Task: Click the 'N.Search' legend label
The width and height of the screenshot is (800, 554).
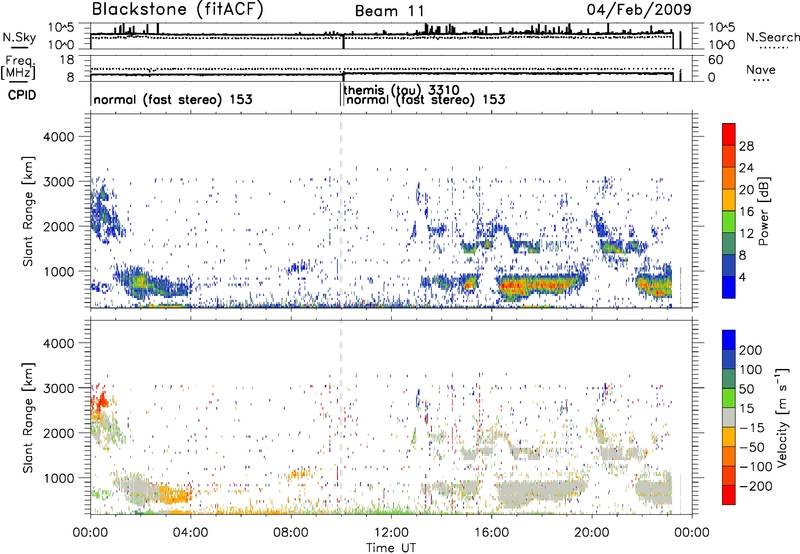Action: [772, 37]
